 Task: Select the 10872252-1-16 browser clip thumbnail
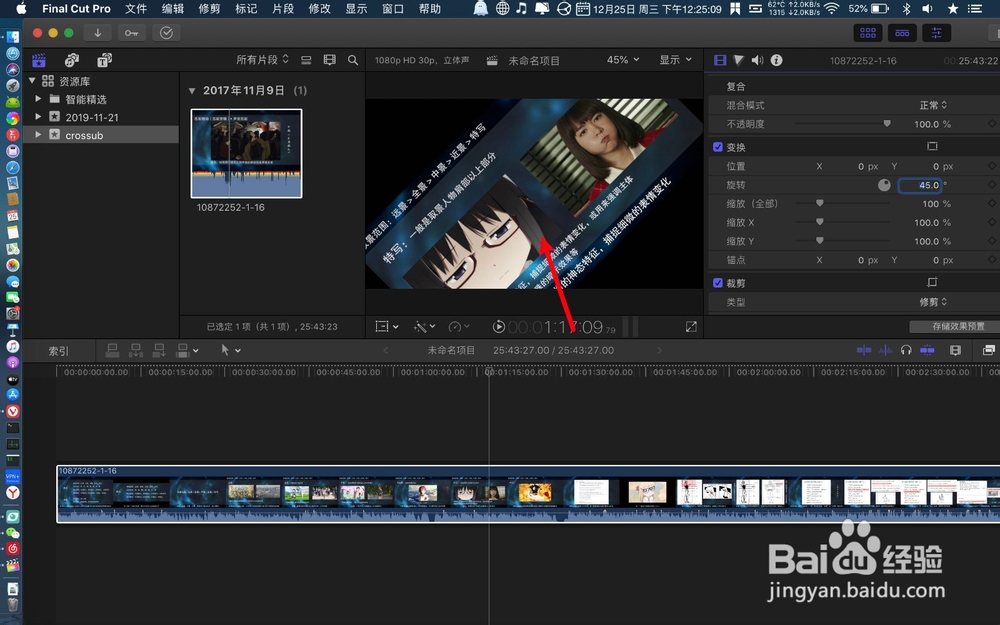pos(247,153)
